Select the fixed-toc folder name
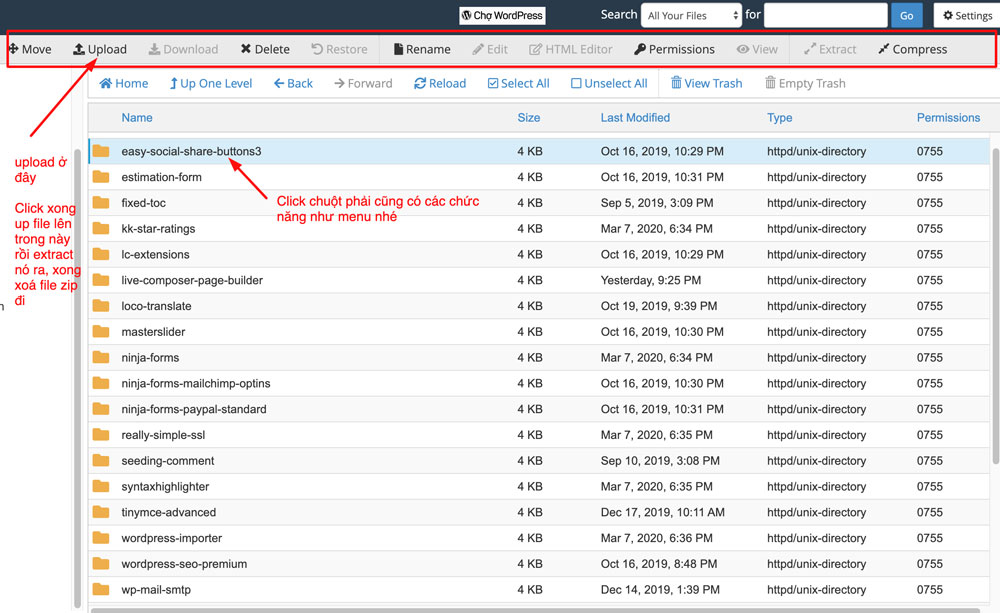Viewport: 1000px width, 613px height. (143, 203)
